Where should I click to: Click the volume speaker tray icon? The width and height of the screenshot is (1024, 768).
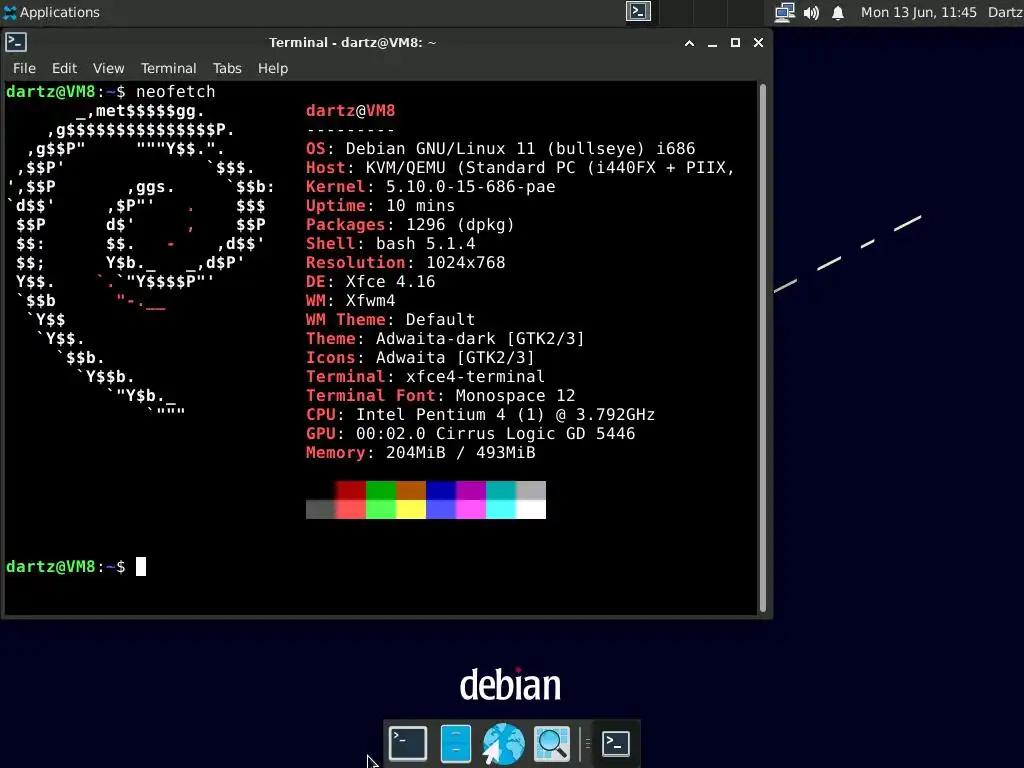click(x=811, y=12)
